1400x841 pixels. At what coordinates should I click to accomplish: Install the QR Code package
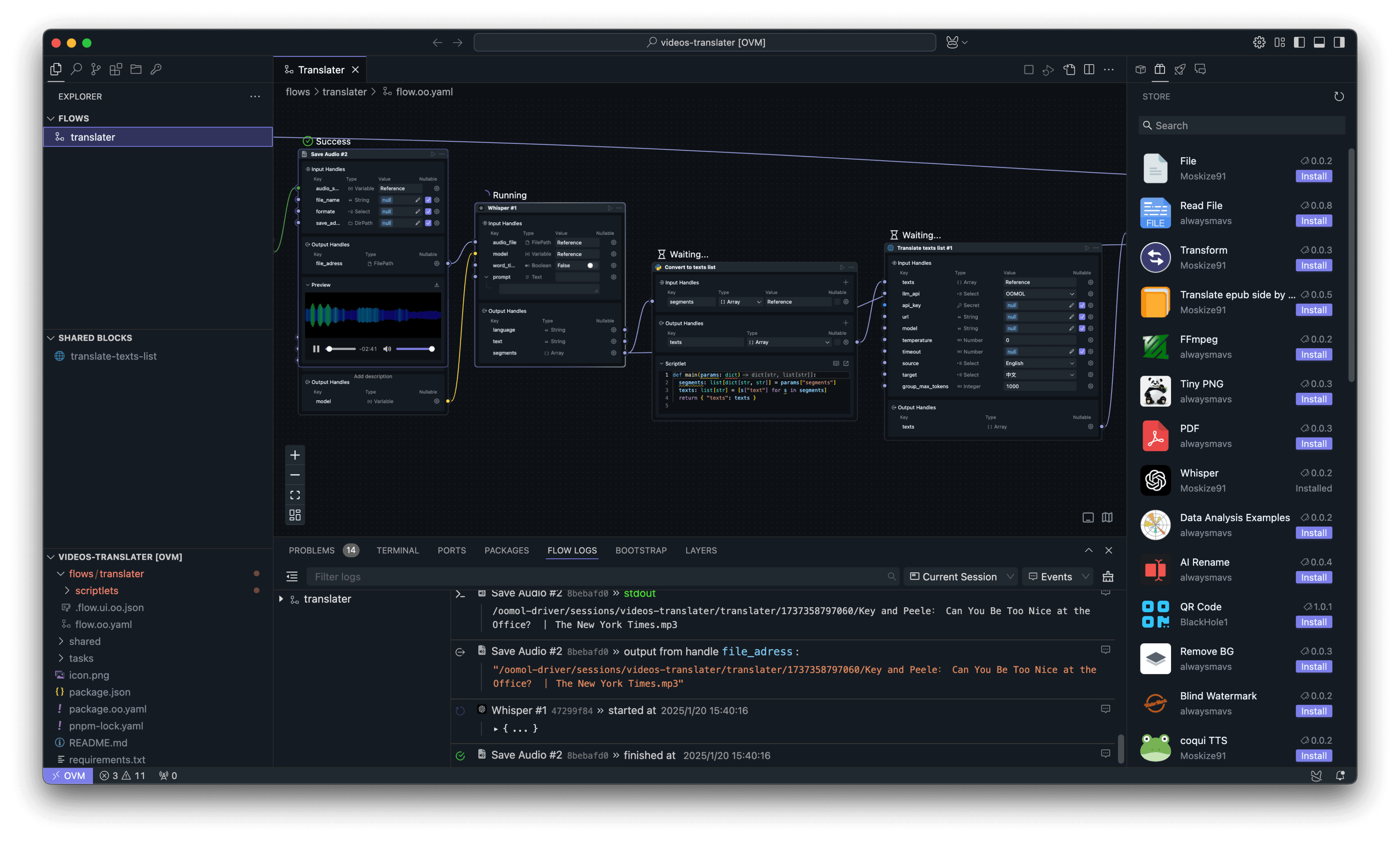pos(1313,622)
